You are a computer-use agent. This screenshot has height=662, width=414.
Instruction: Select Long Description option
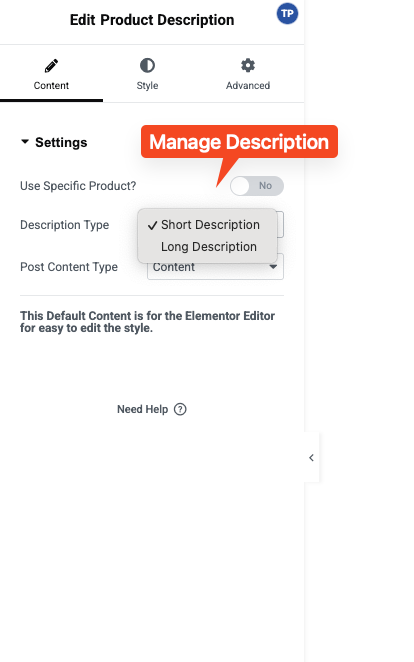pos(207,247)
